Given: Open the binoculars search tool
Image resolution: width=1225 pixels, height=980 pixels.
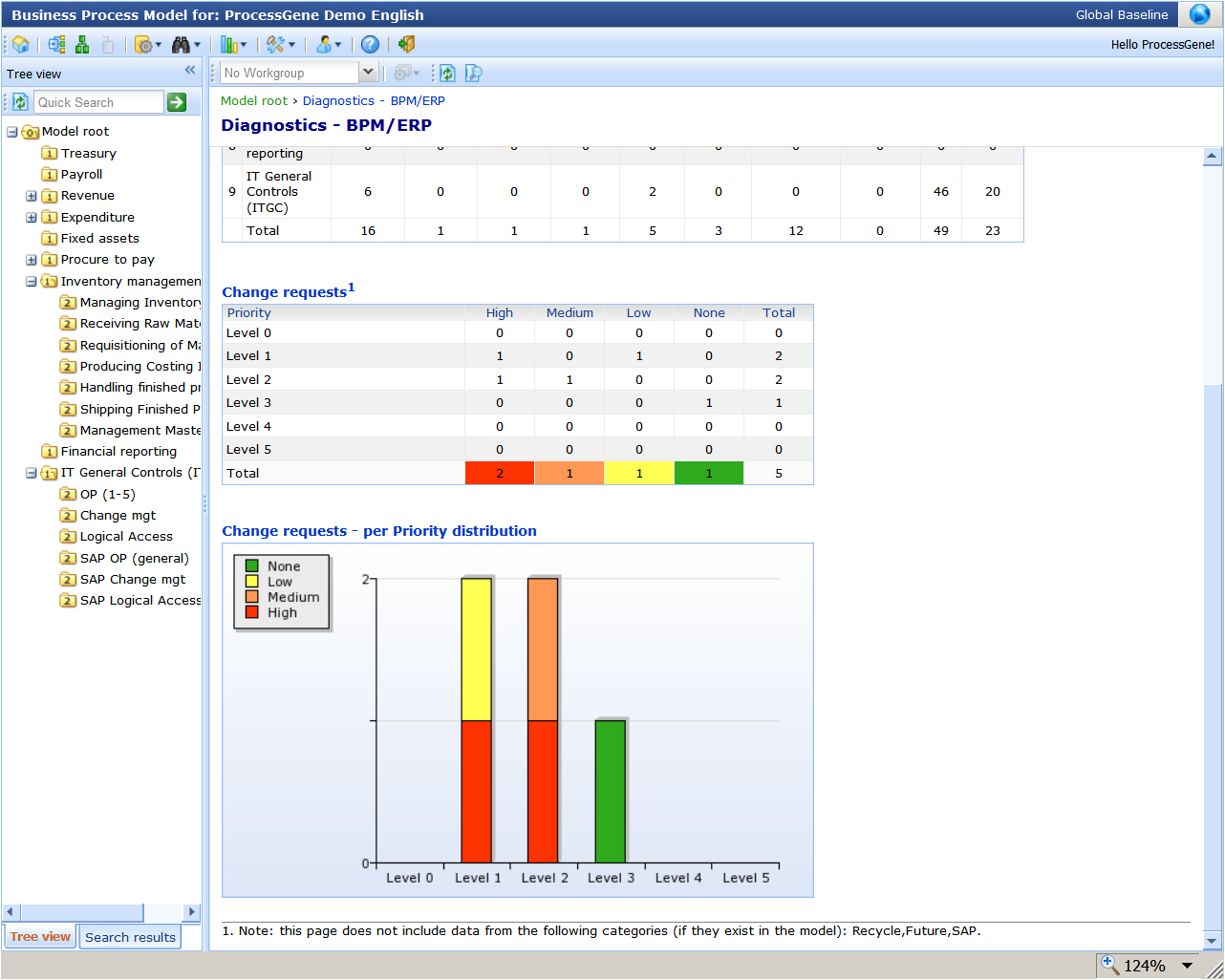Looking at the screenshot, I should [181, 45].
